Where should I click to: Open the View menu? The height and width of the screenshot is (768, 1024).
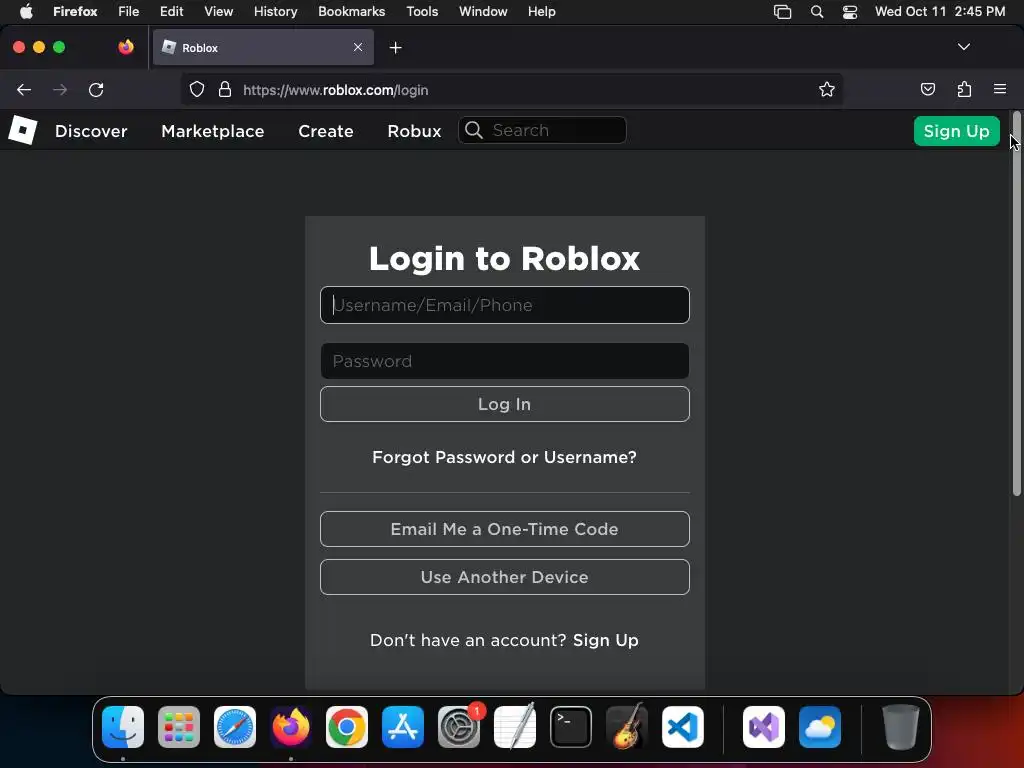(219, 11)
